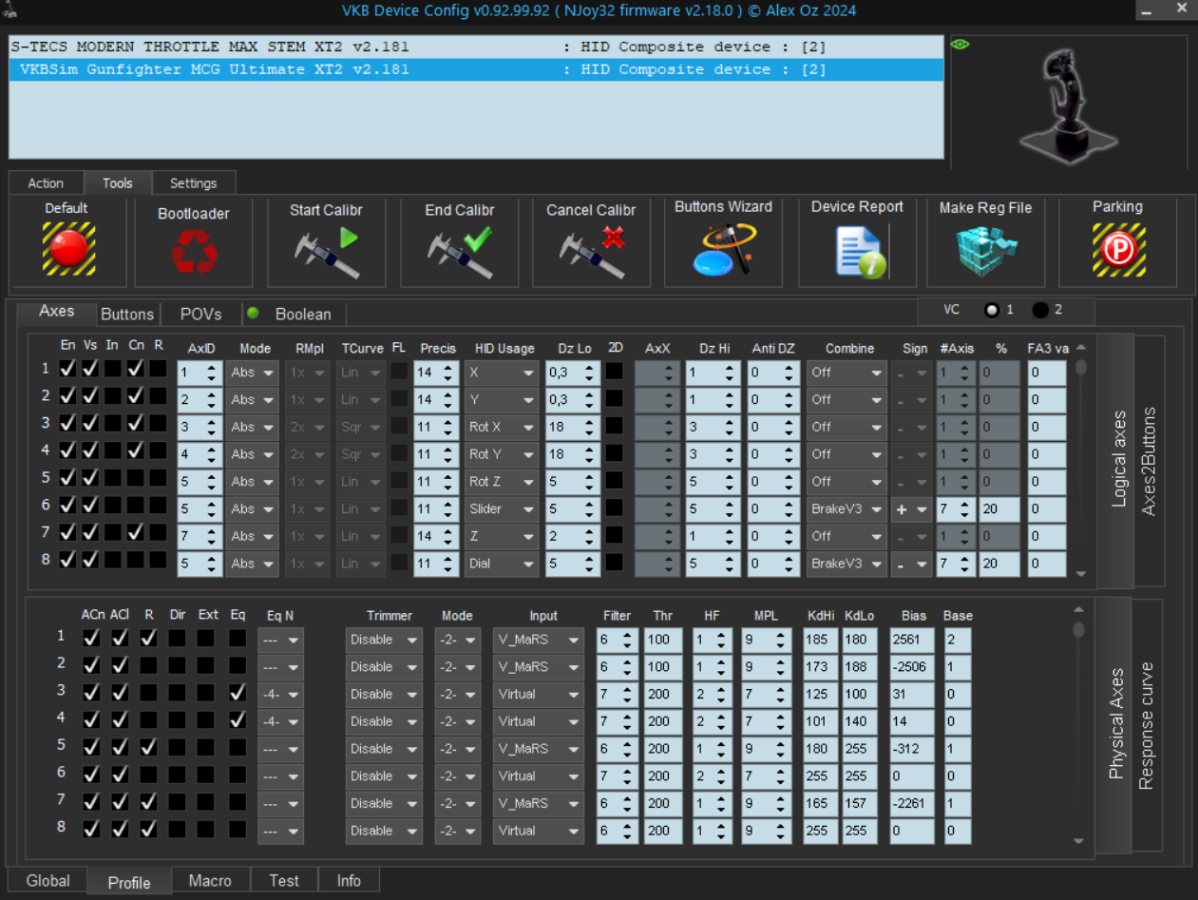Viewport: 1198px width, 900px height.
Task: Click the End Calibr checkmark icon
Action: 459,252
